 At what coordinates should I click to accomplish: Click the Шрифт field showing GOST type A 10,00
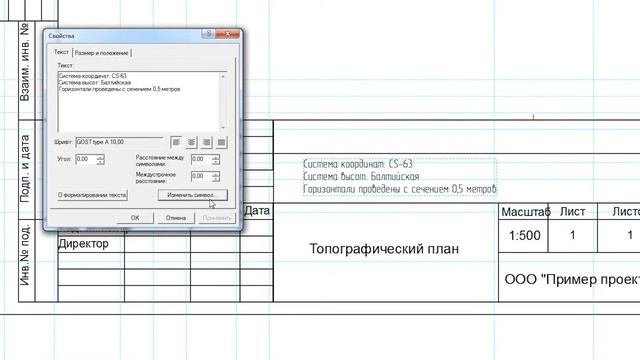point(119,142)
